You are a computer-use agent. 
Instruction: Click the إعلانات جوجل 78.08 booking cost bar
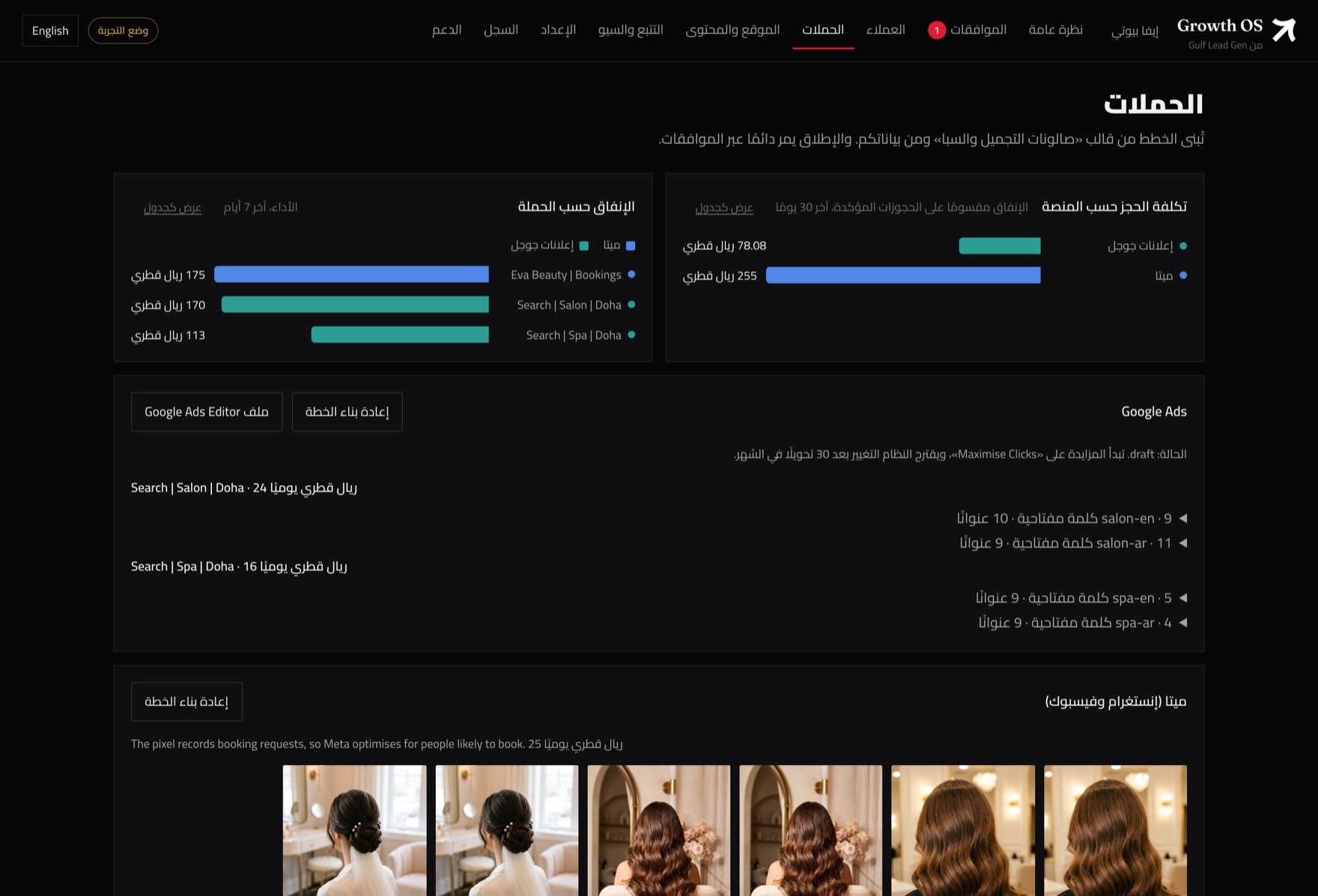pos(1000,246)
